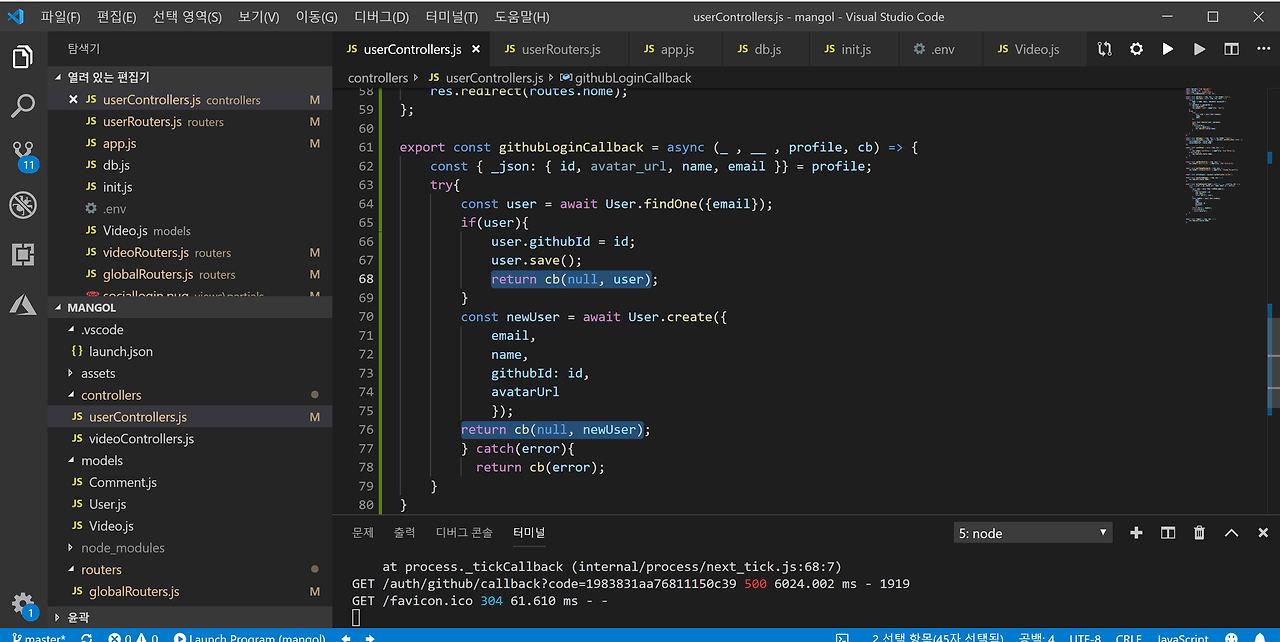Viewport: 1280px width, 642px height.
Task: Create a new terminal with plus icon
Action: [x=1136, y=533]
